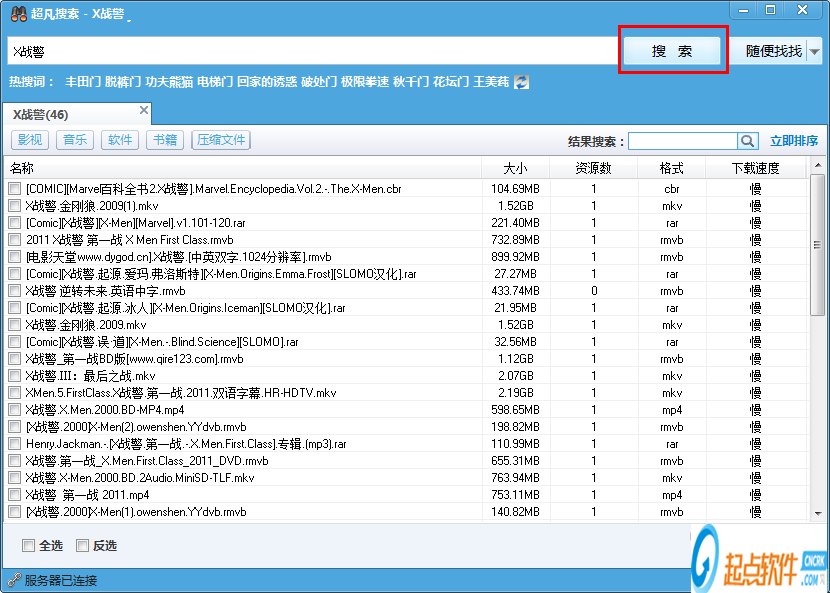Screen dimensions: 830x593
Task: Click 服务器已连接 status text
Action: click(x=61, y=580)
